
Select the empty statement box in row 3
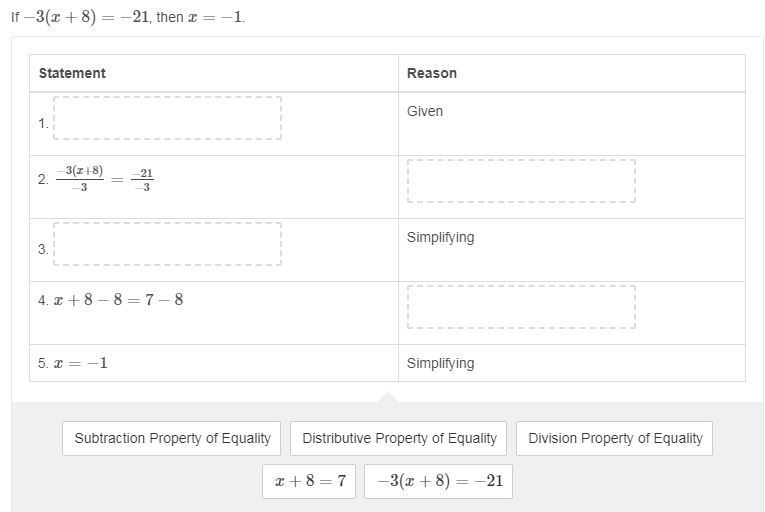pyautogui.click(x=167, y=244)
